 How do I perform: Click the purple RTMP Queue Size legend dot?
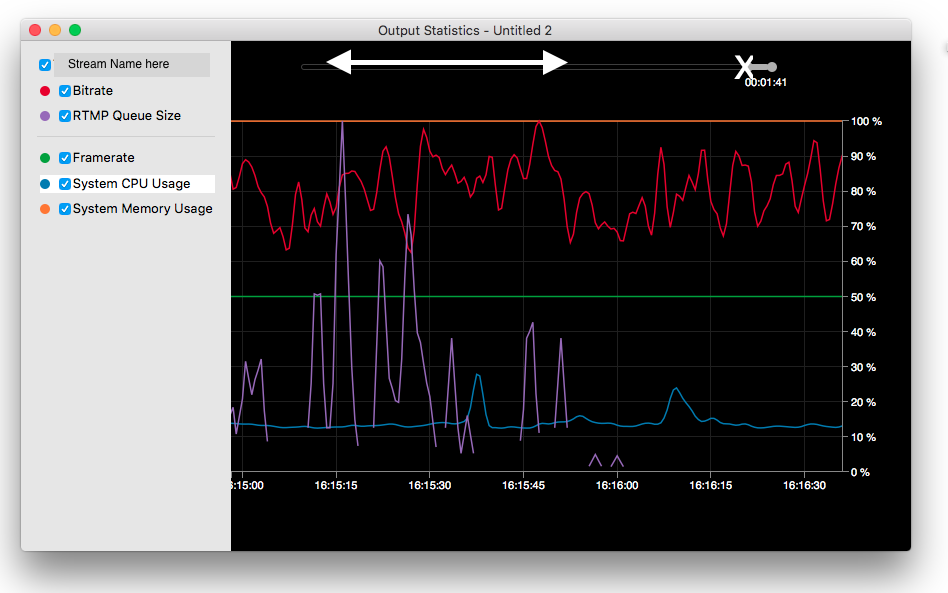click(x=43, y=115)
